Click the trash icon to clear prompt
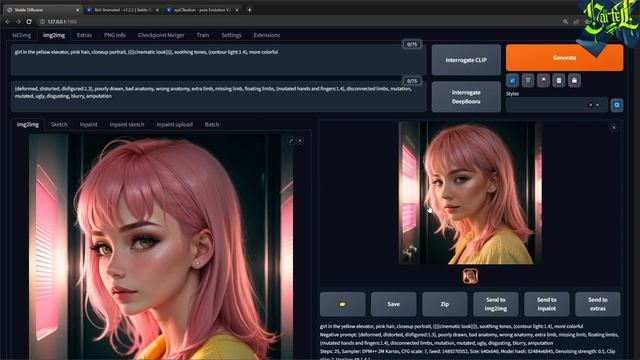Image resolution: width=640 pixels, height=360 pixels. 528,80
